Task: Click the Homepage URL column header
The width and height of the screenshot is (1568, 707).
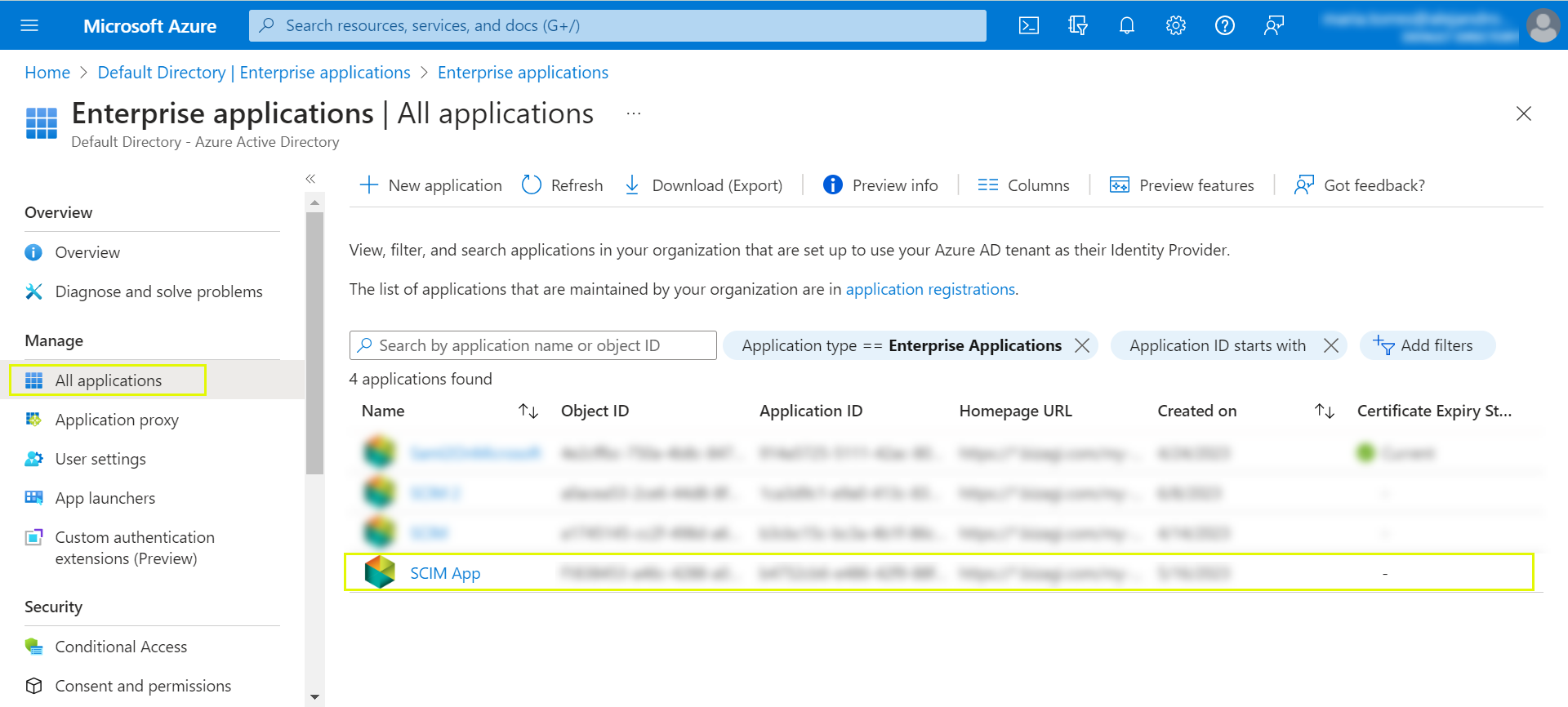Action: point(1015,411)
